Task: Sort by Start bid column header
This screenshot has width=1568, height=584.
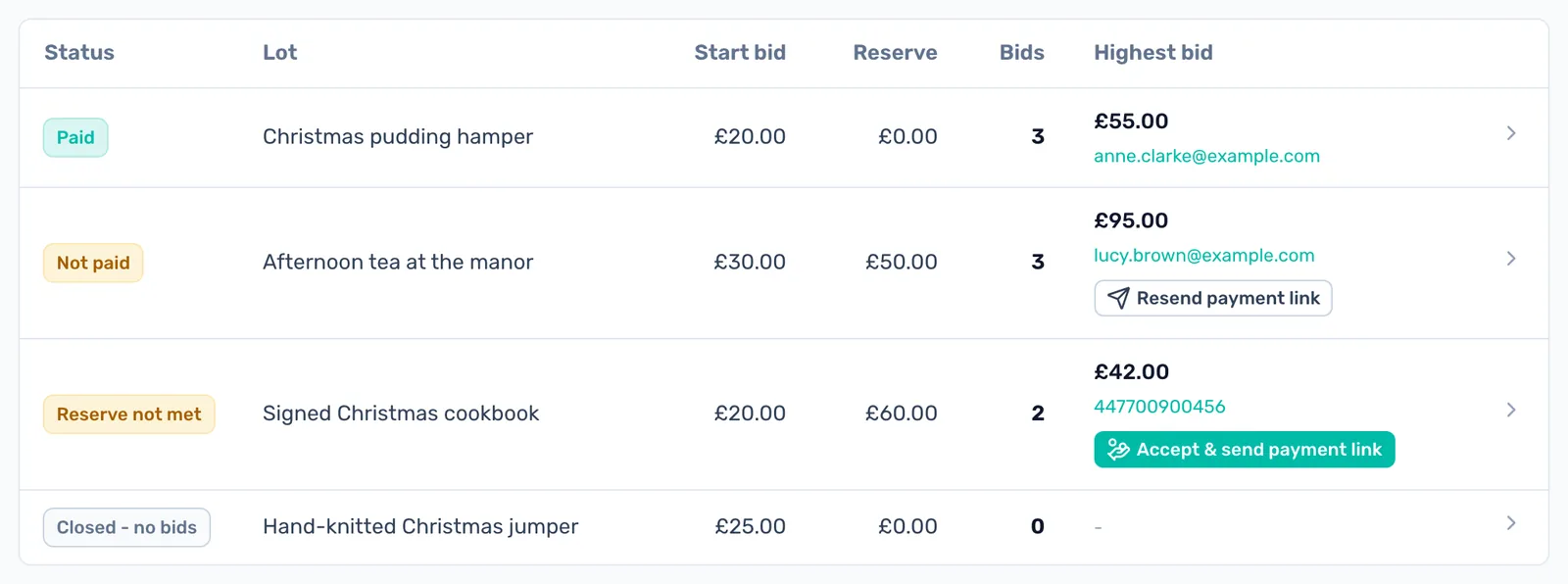Action: pyautogui.click(x=740, y=53)
